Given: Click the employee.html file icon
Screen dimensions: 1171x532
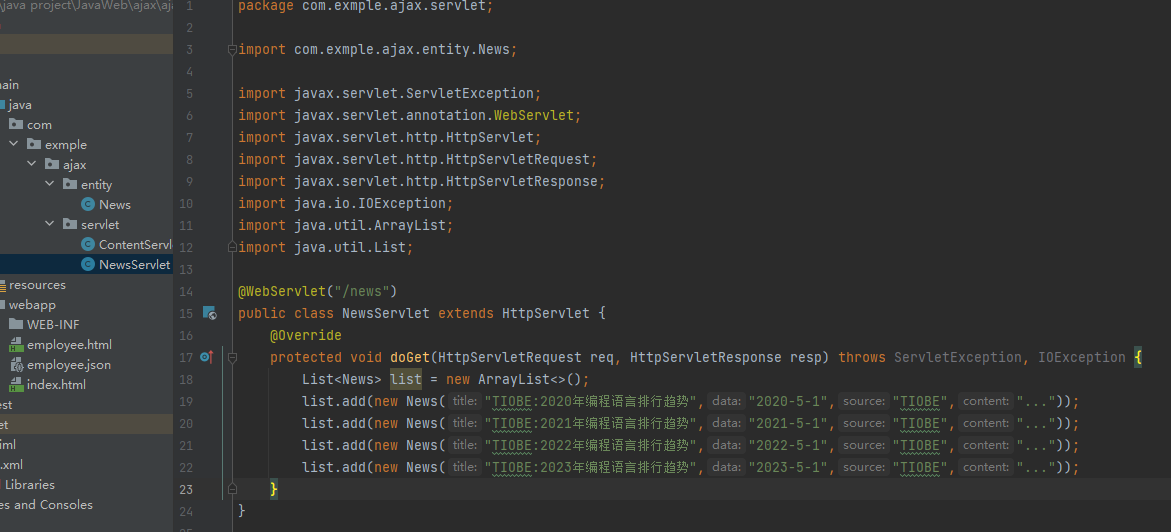Looking at the screenshot, I should pos(16,345).
